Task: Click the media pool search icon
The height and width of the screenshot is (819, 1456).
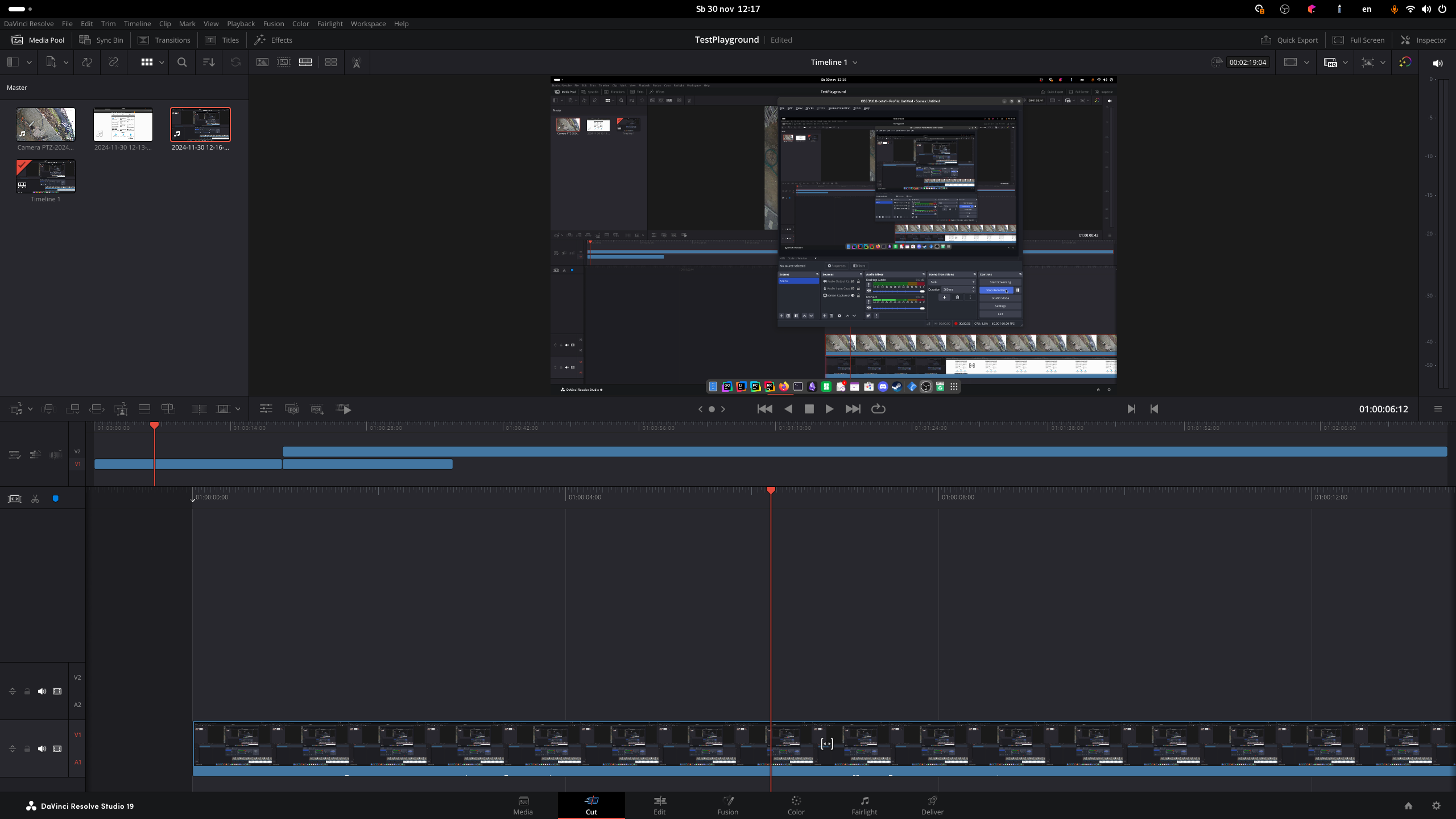Action: coord(182,63)
